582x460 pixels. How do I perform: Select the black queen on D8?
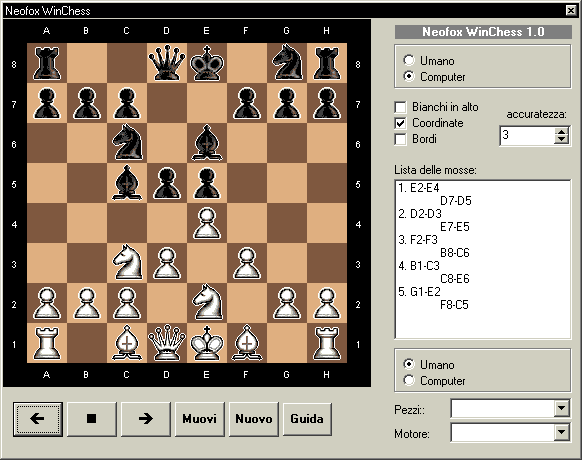[x=167, y=63]
